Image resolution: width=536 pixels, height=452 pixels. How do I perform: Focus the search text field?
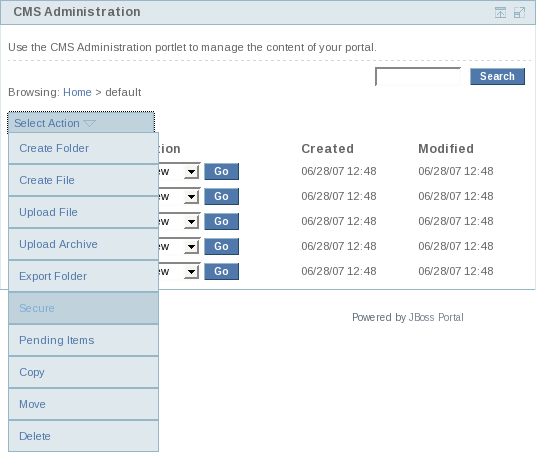click(x=418, y=76)
